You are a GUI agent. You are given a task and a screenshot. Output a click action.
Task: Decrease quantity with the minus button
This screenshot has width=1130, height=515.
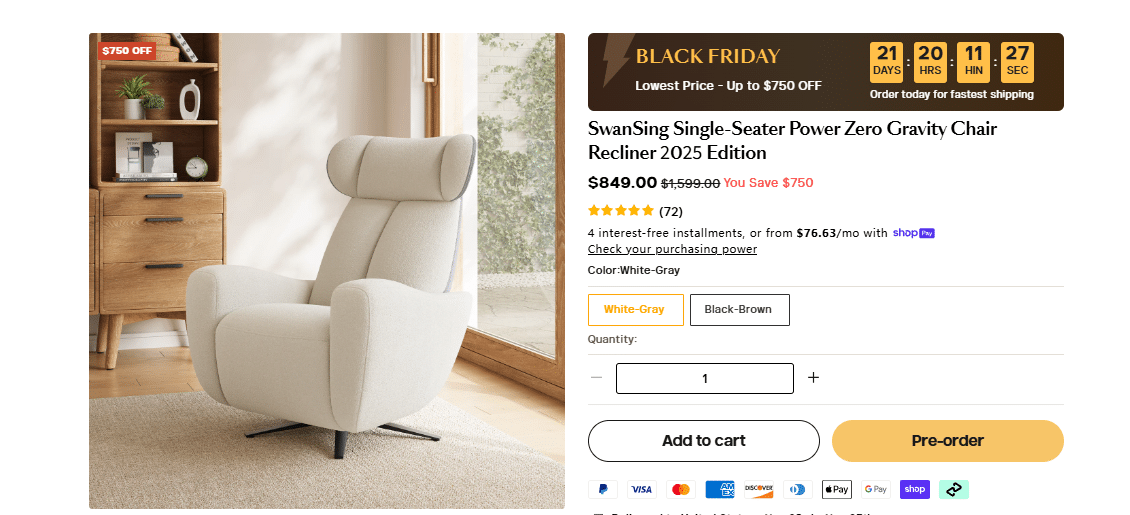click(597, 378)
